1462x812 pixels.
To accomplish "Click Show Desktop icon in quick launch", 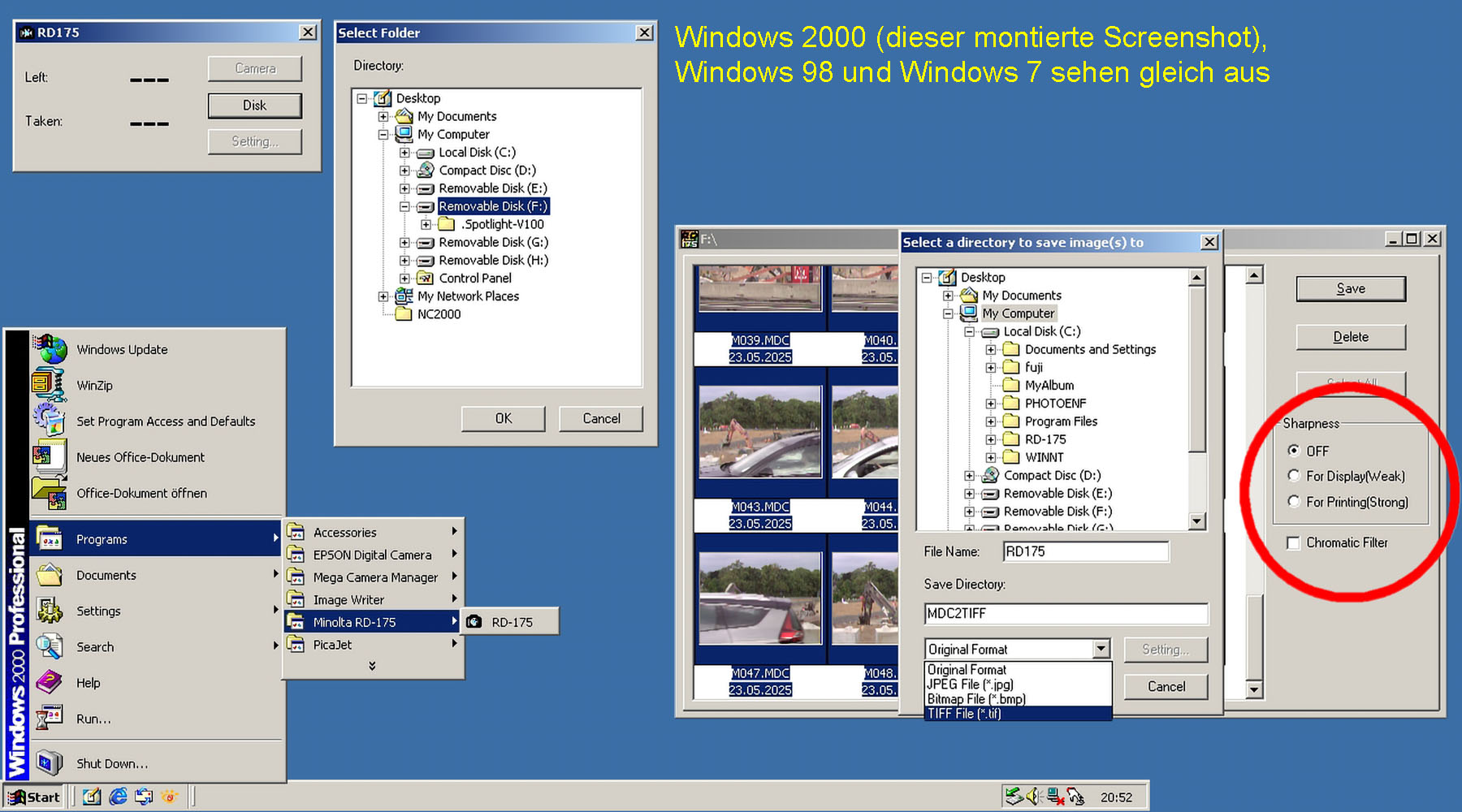I will point(93,797).
